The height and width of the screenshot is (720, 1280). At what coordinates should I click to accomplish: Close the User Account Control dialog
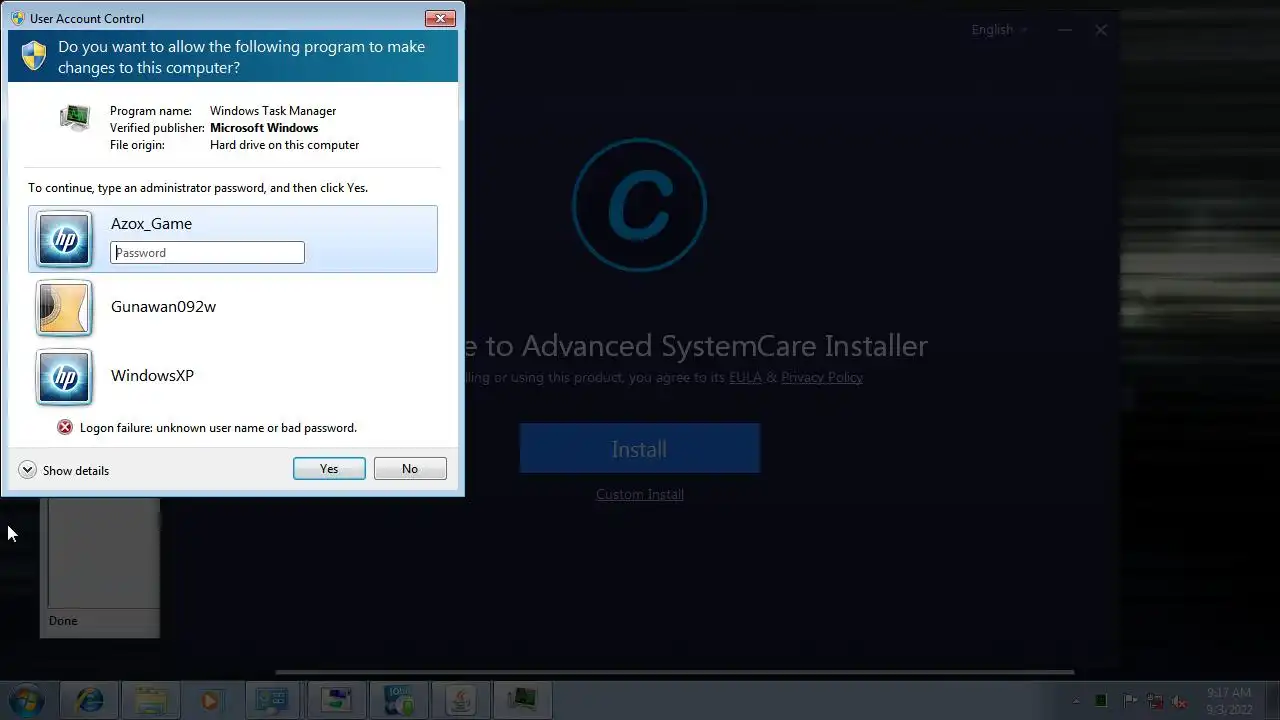click(441, 18)
